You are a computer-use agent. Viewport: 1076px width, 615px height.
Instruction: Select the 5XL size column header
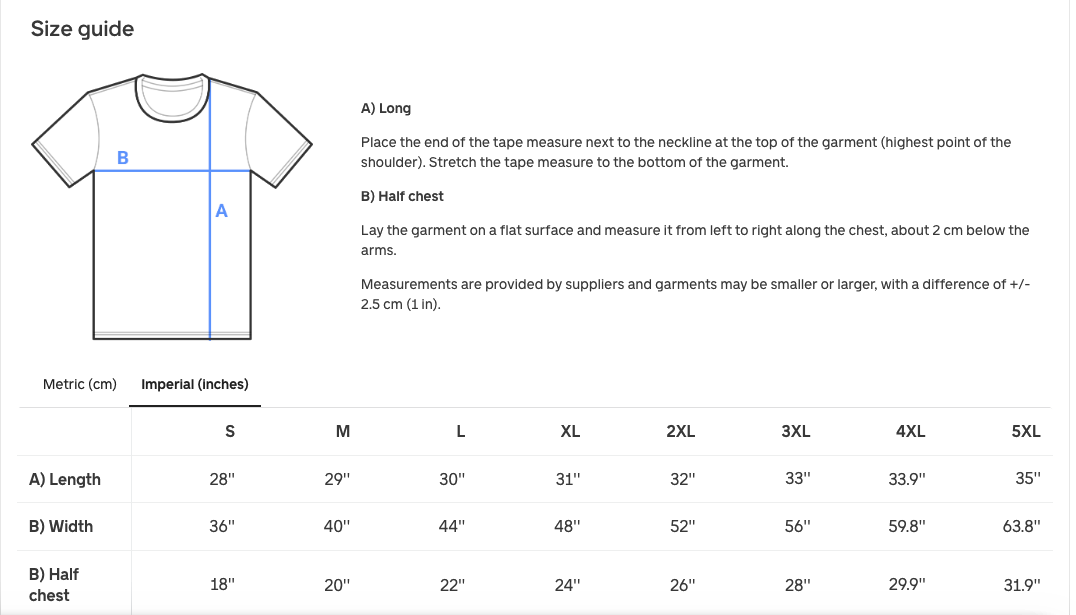1026,432
